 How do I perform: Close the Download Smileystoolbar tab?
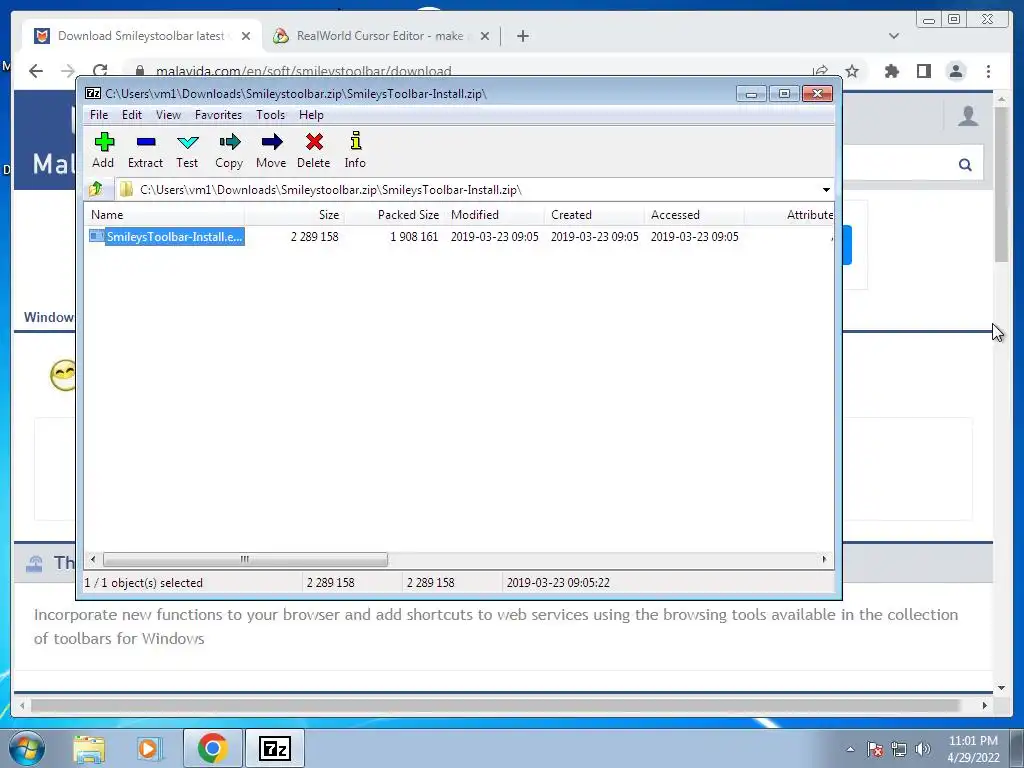tap(246, 36)
